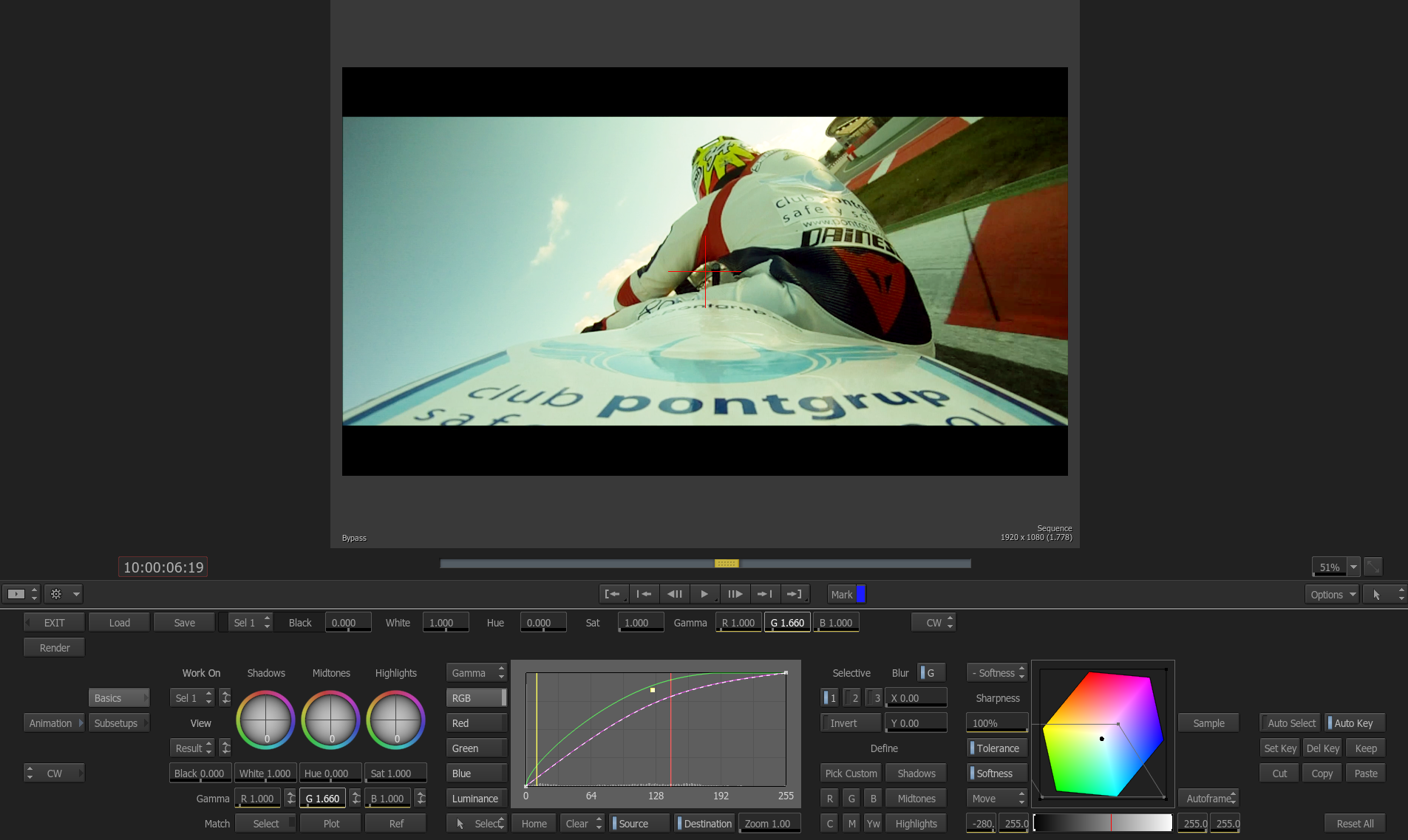Click the black centre point in the colour cube

1102,739
